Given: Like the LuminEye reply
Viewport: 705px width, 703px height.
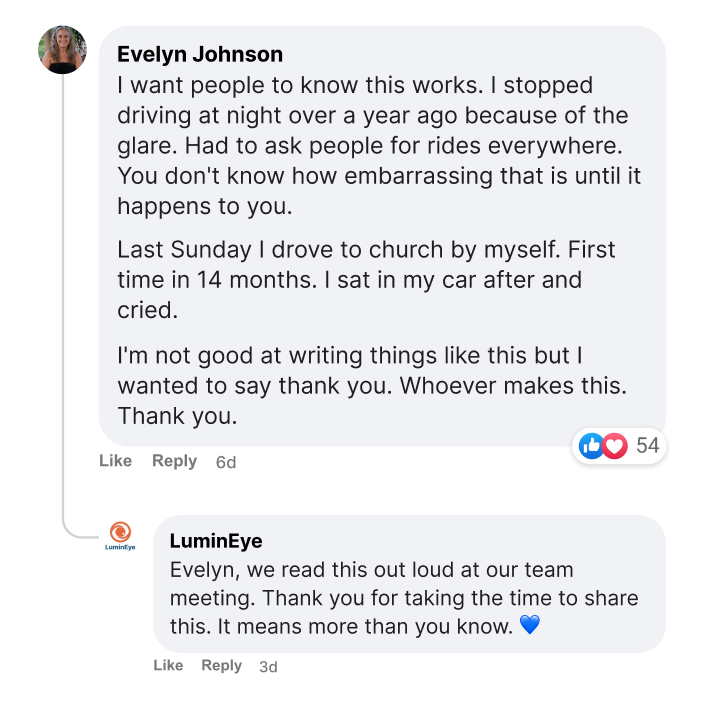Looking at the screenshot, I should point(168,665).
